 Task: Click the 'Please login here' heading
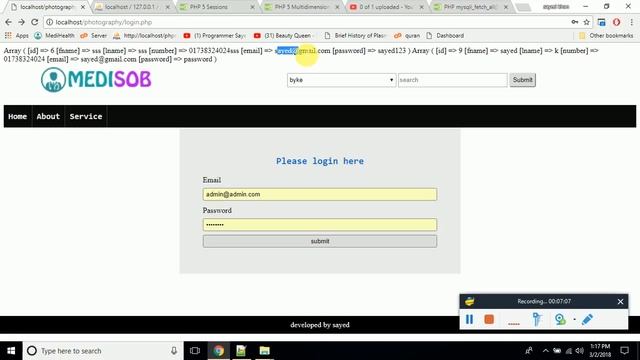click(320, 161)
